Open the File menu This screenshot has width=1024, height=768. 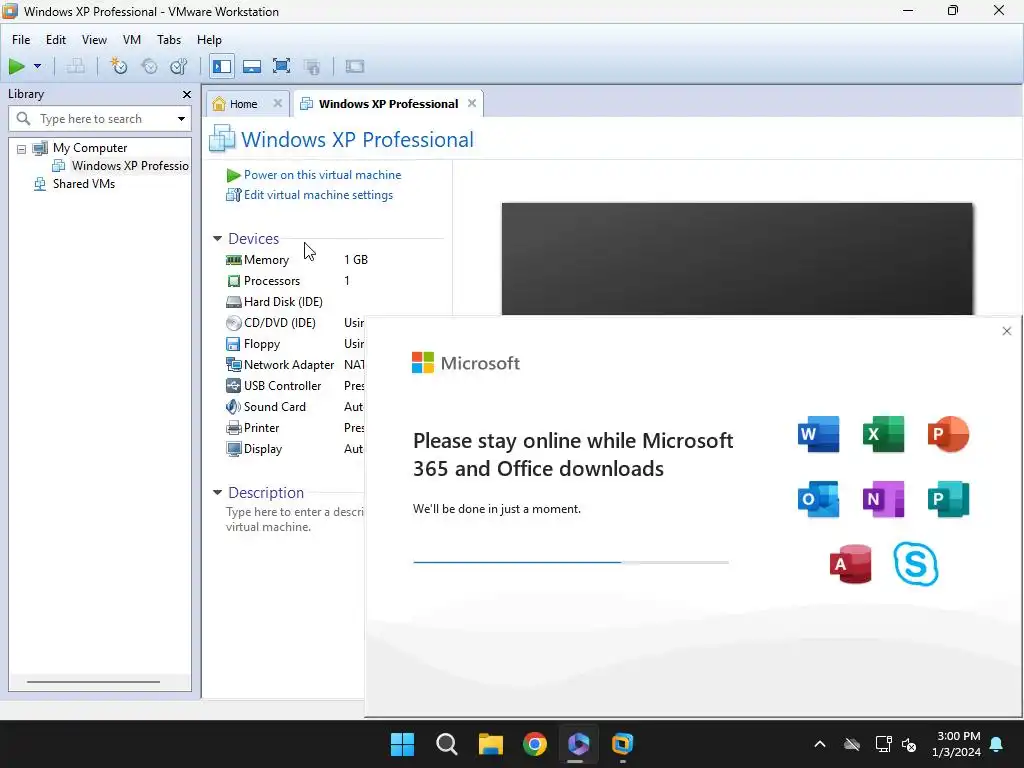[21, 40]
